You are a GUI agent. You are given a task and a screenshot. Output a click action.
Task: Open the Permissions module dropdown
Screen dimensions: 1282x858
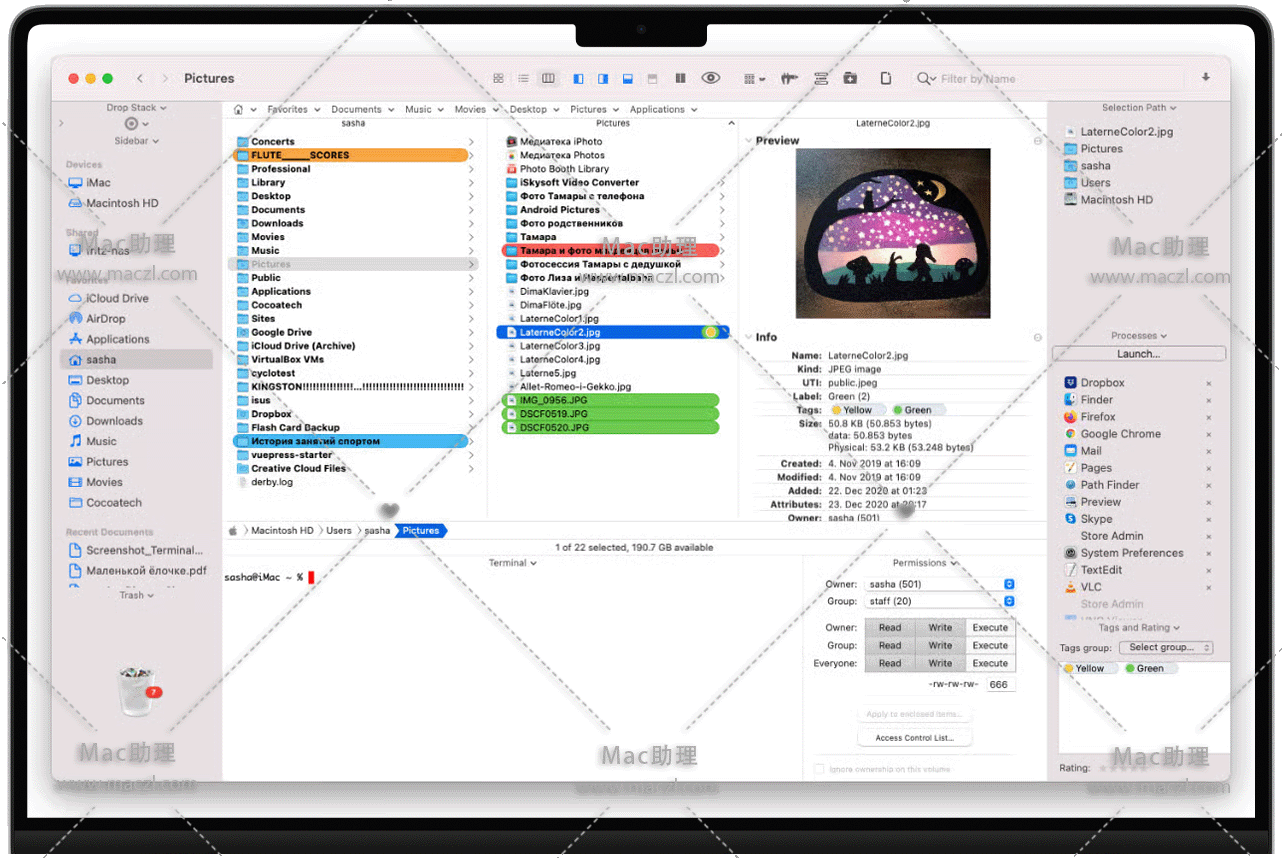[x=925, y=563]
